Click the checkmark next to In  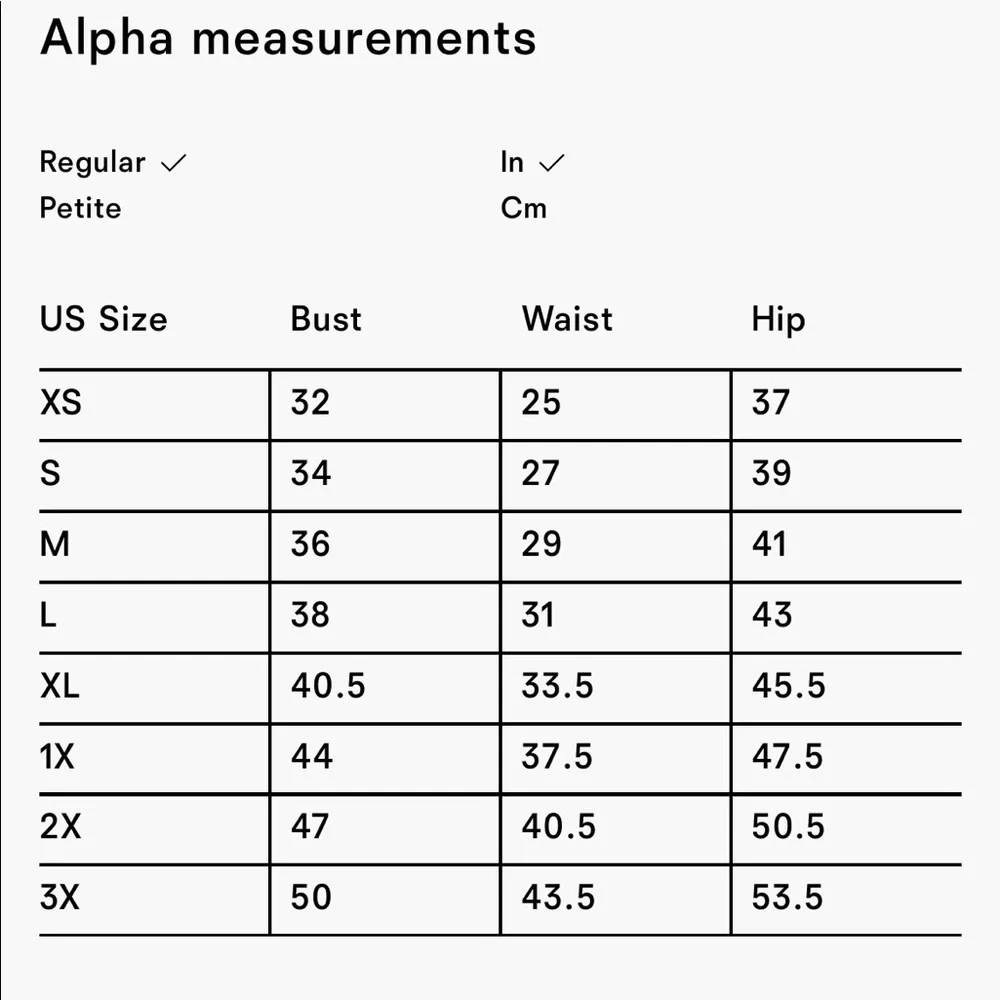coord(551,163)
